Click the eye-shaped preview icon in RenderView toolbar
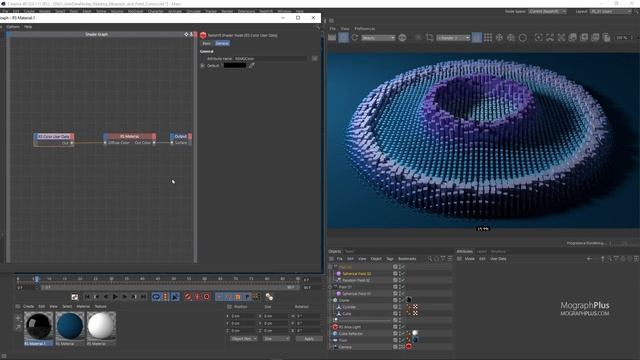The width and height of the screenshot is (640, 360). point(402,38)
